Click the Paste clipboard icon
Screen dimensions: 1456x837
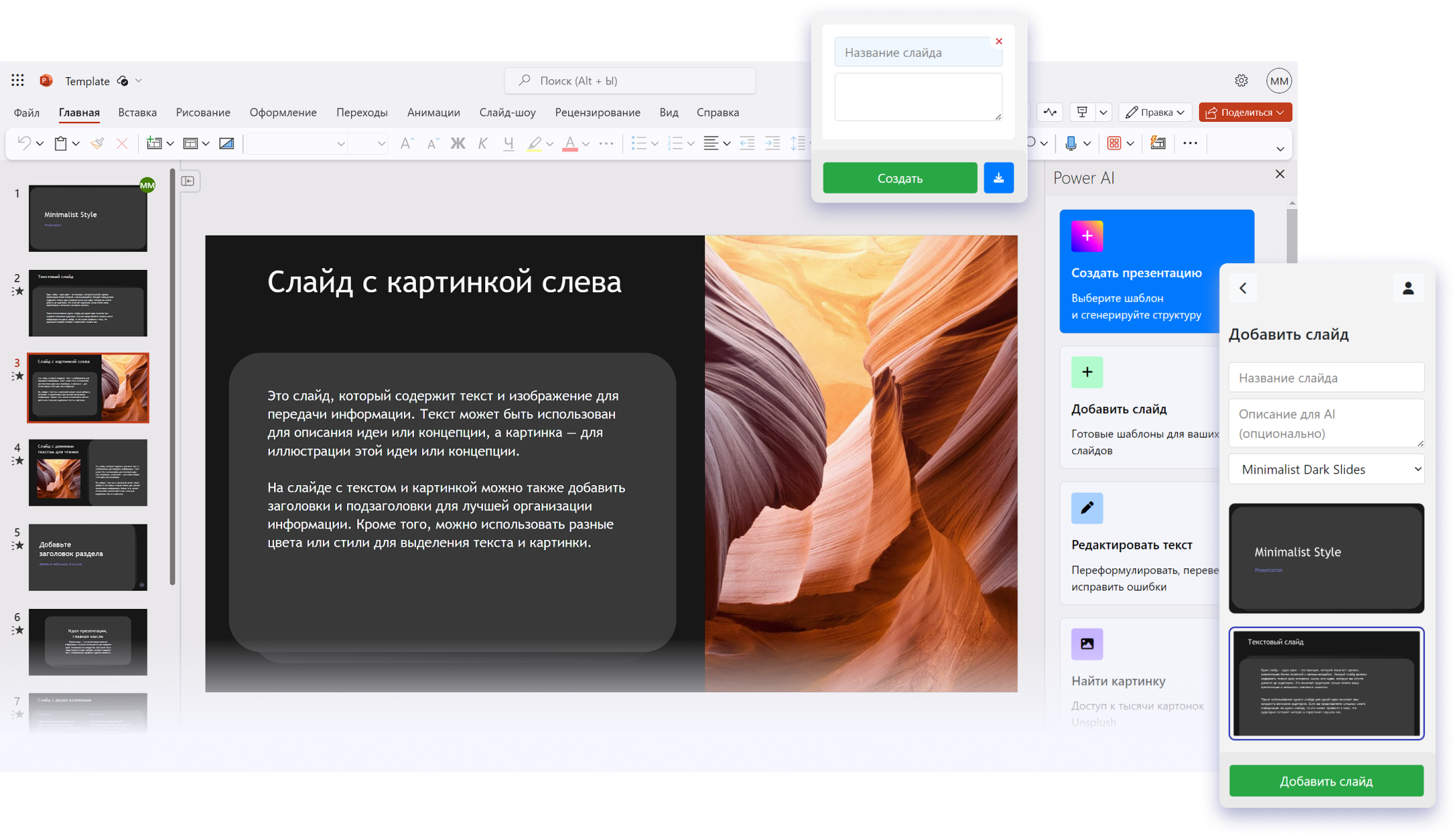coord(60,143)
